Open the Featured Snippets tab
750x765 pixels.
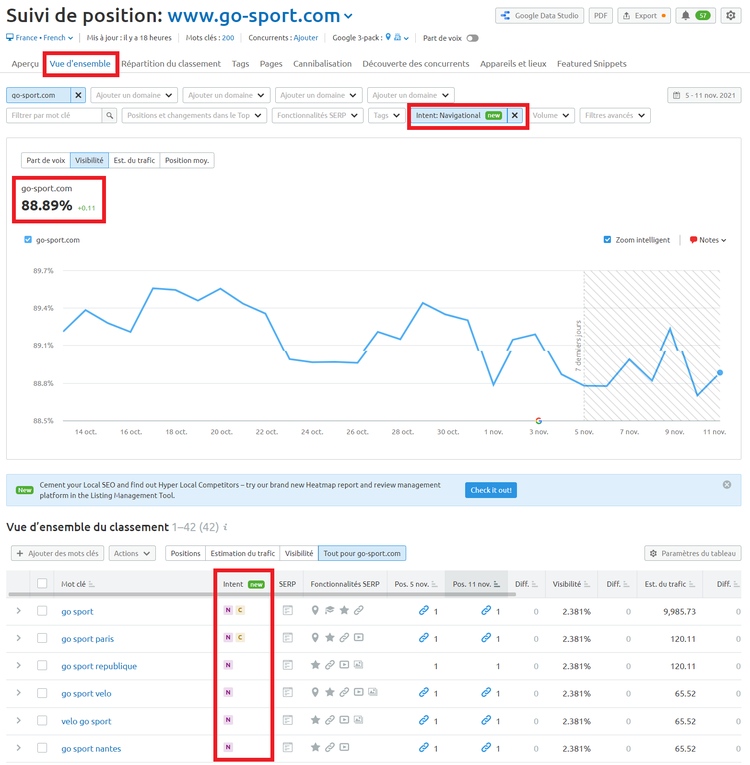(591, 64)
